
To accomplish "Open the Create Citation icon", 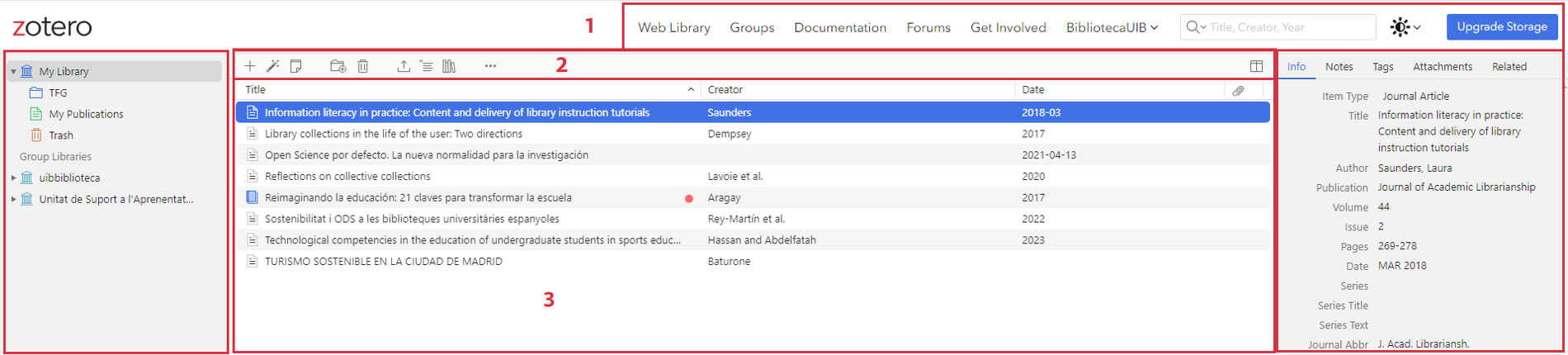I will (x=426, y=66).
